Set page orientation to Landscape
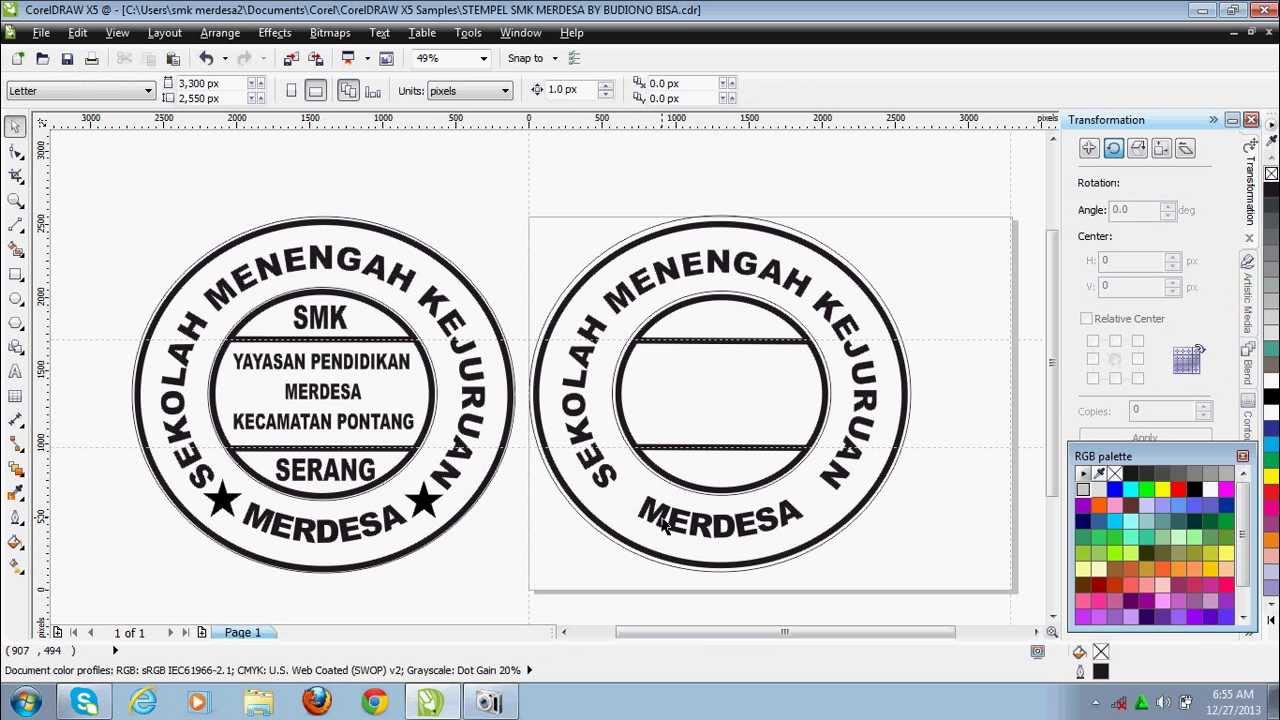Image resolution: width=1280 pixels, height=720 pixels. click(315, 91)
